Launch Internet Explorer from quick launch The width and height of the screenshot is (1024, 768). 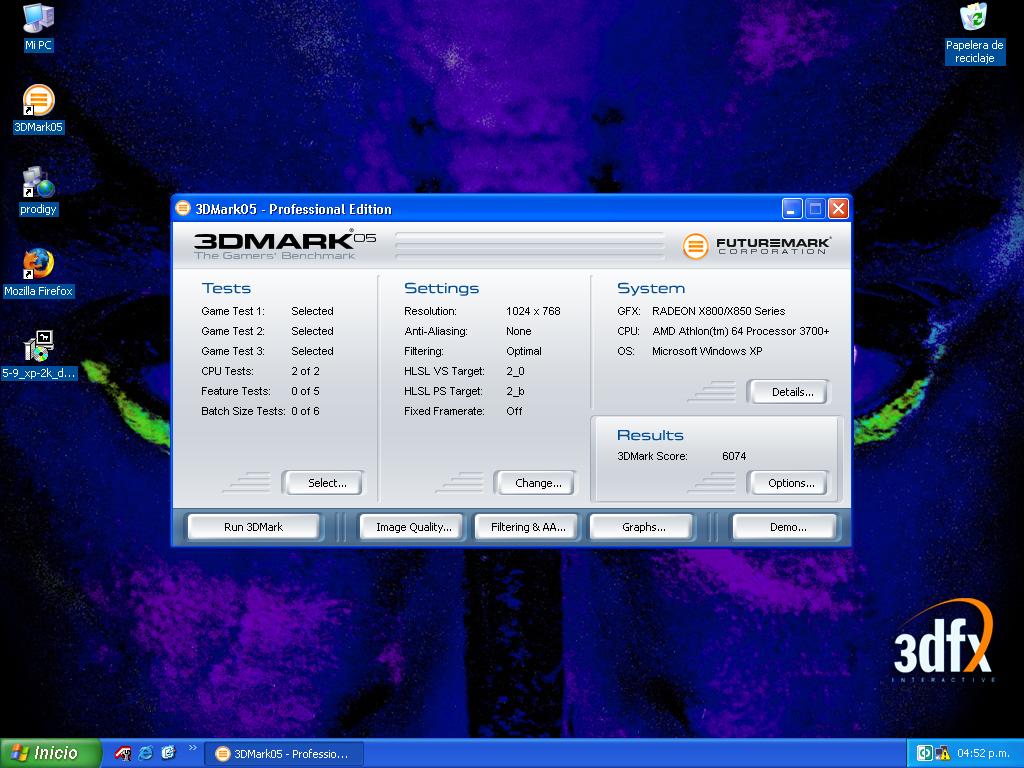tap(146, 754)
